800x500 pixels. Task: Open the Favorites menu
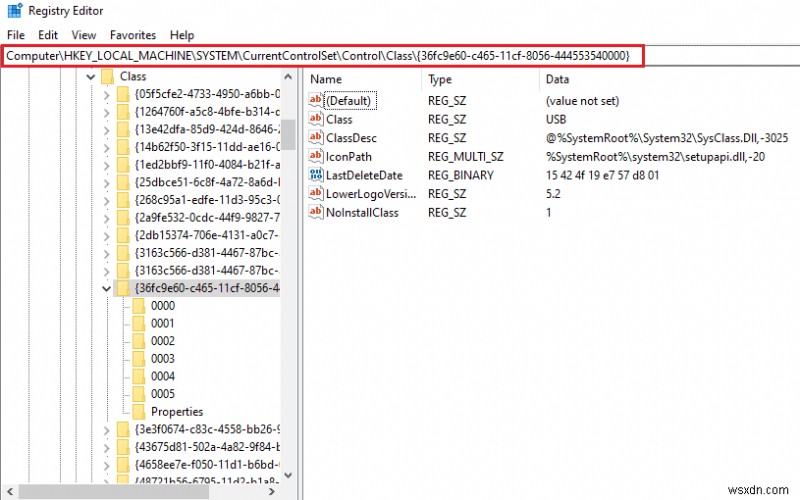click(133, 35)
